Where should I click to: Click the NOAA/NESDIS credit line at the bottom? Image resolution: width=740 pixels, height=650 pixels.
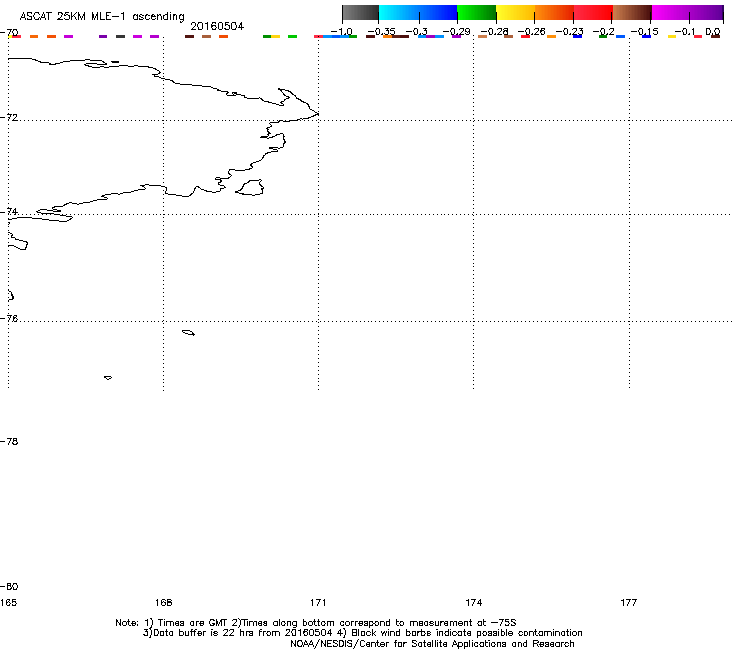coord(432,644)
